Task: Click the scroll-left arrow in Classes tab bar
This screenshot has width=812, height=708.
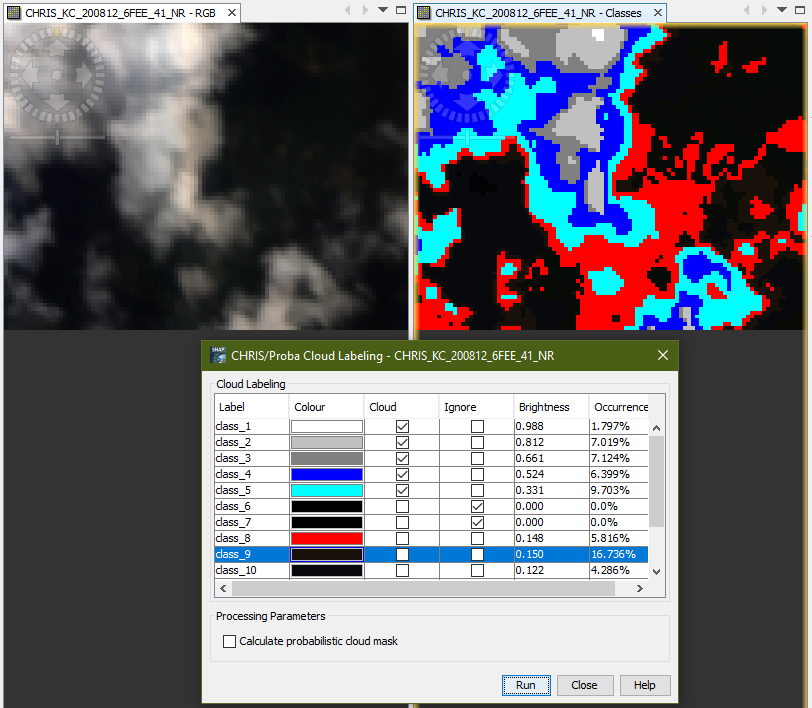Action: coord(747,10)
